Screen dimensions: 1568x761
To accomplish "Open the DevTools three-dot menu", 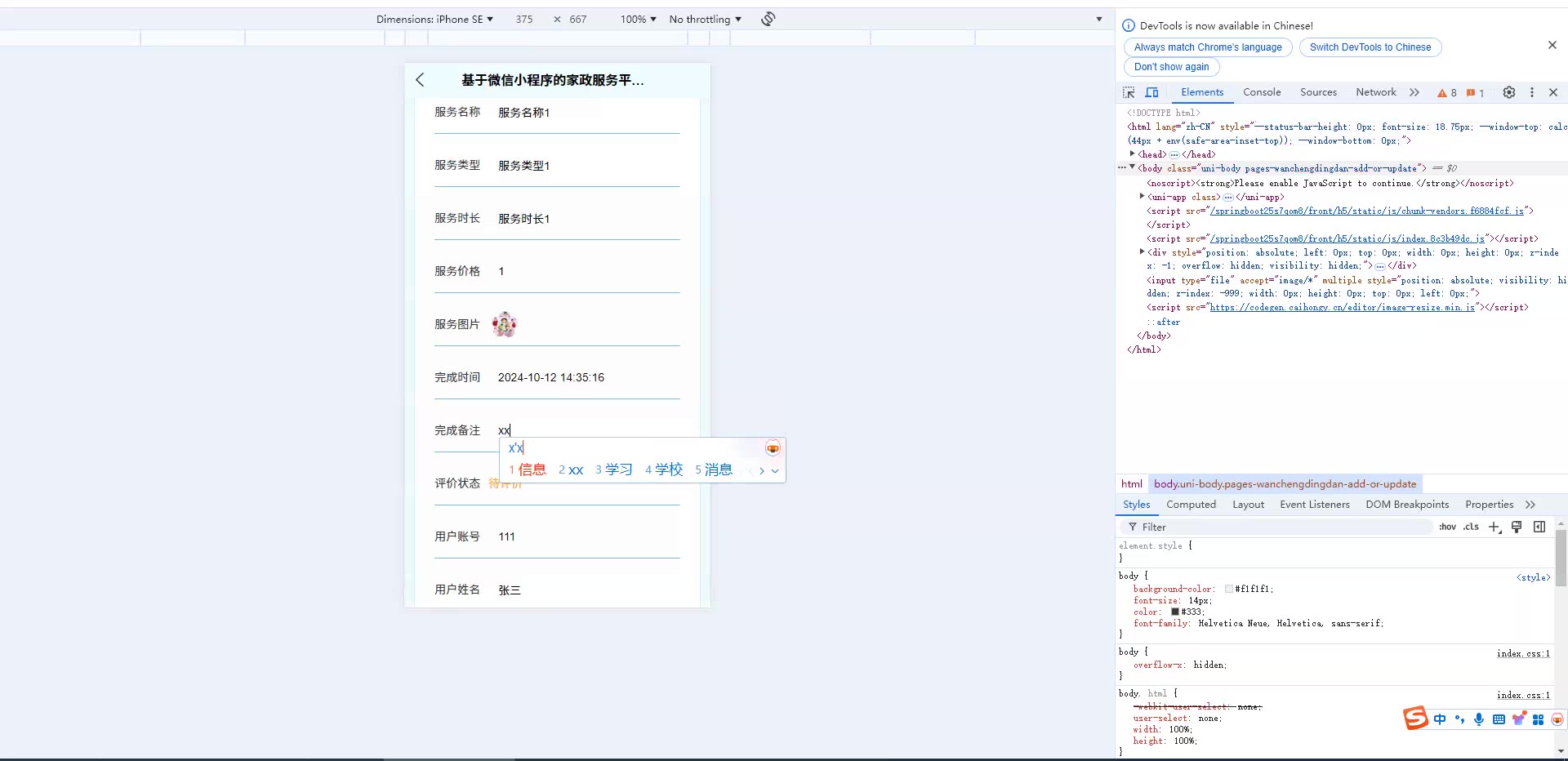I will [1531, 92].
